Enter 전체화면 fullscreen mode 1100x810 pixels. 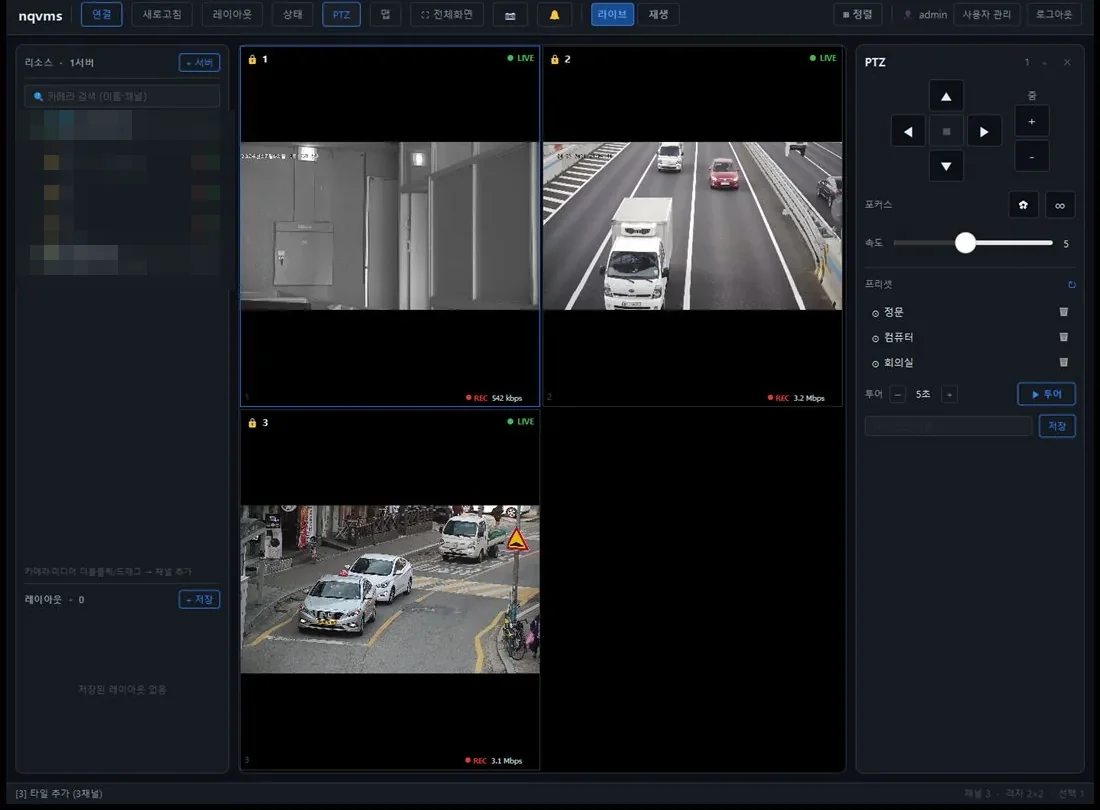point(447,15)
